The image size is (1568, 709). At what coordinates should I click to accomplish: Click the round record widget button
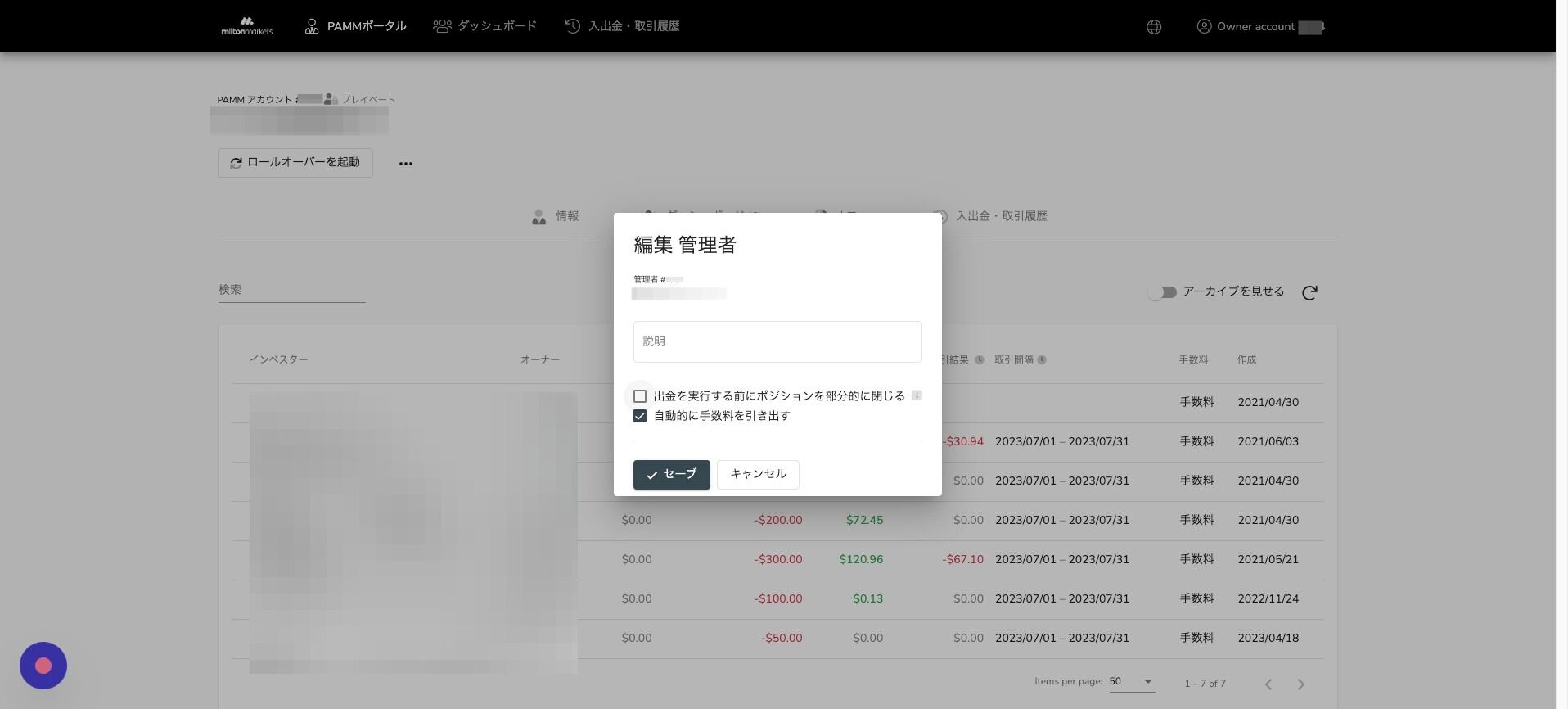pyautogui.click(x=43, y=666)
